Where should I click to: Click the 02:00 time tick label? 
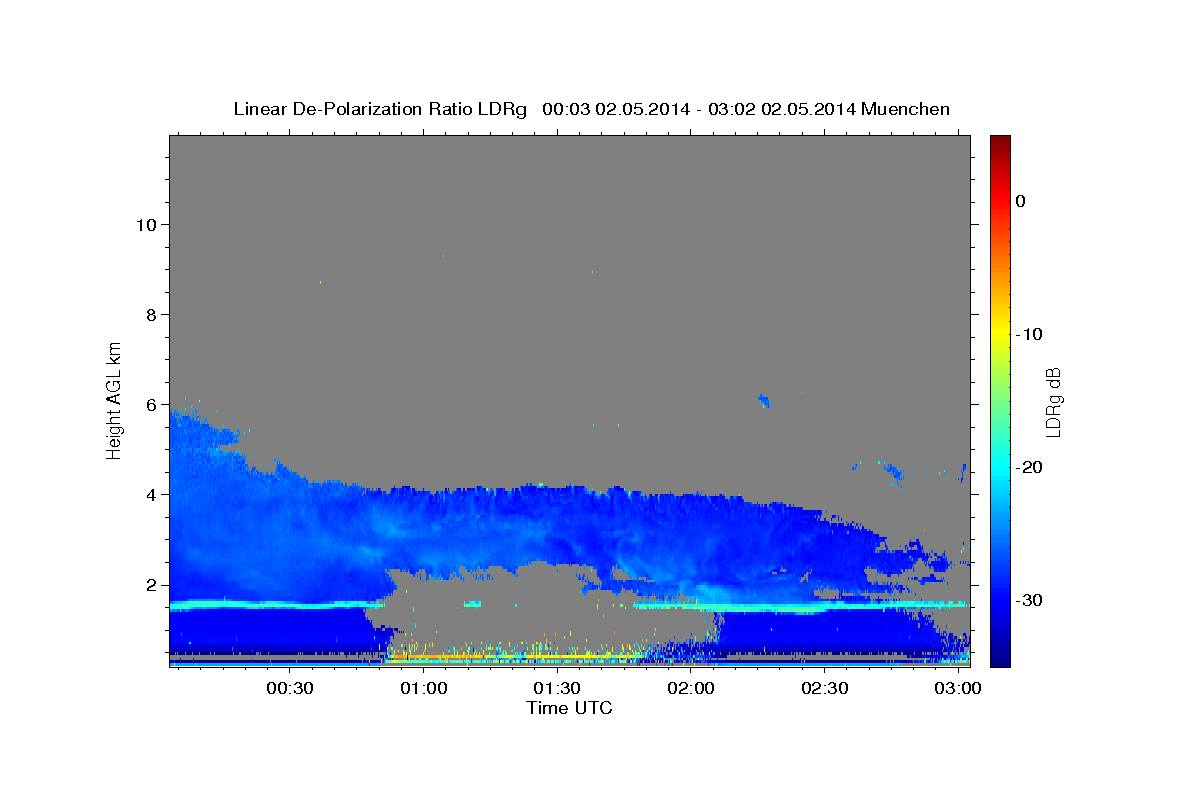click(691, 689)
